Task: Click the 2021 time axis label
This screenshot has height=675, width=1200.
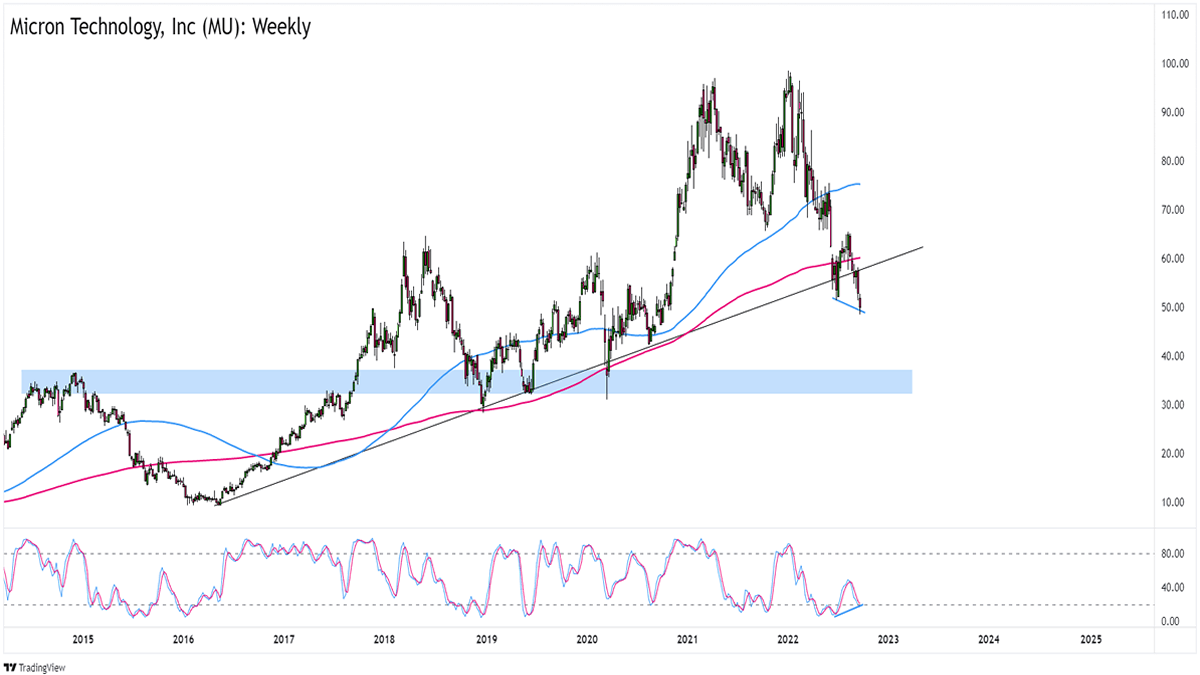Action: pyautogui.click(x=687, y=639)
